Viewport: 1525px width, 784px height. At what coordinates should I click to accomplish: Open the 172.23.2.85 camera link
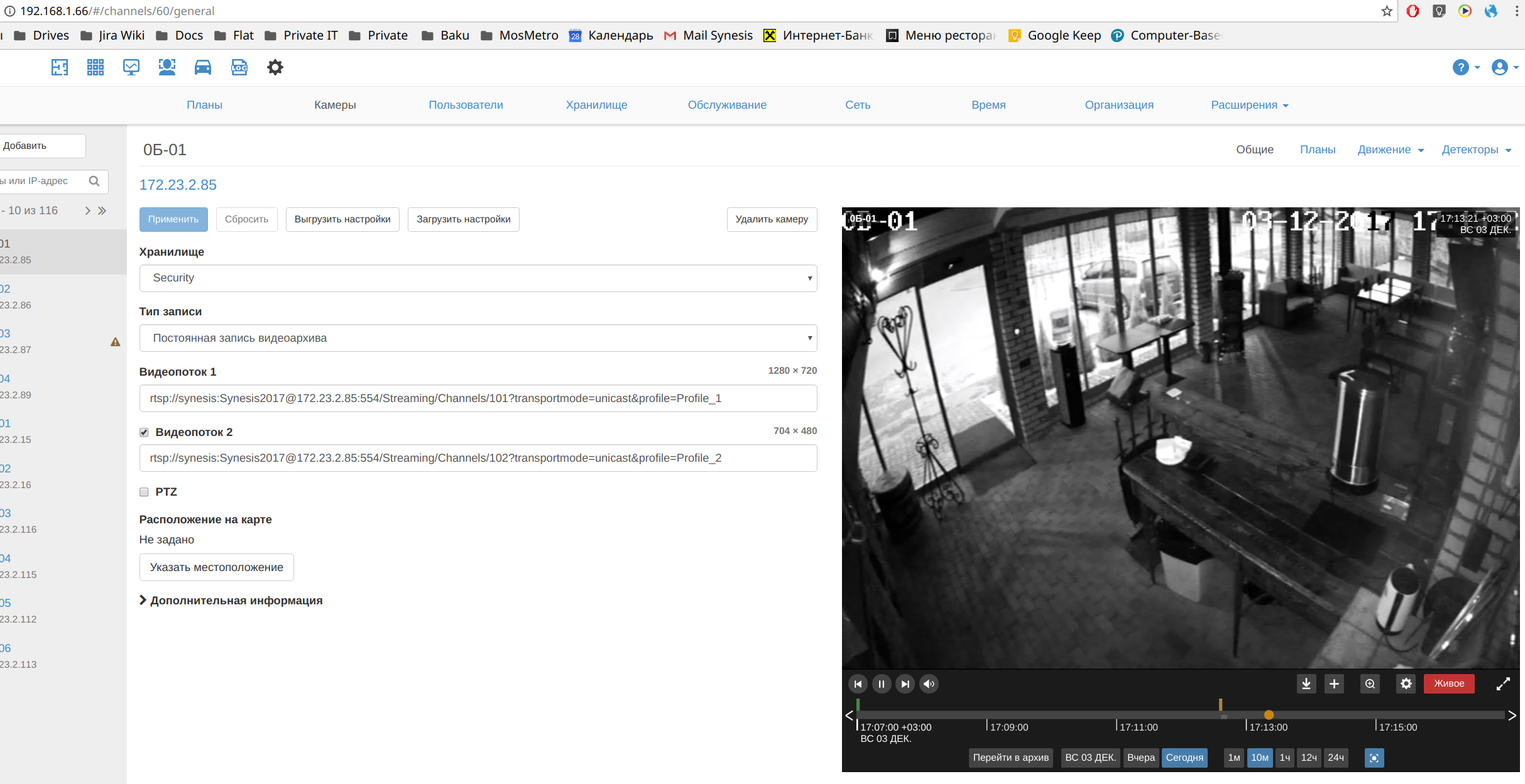[x=178, y=185]
